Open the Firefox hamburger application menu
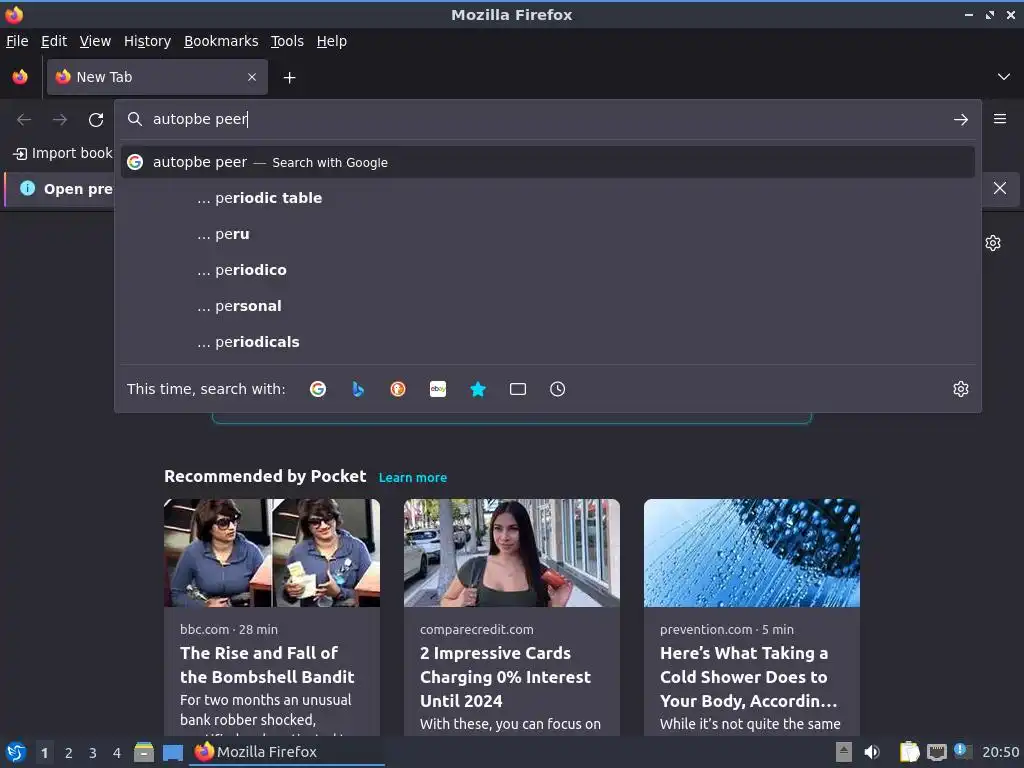The image size is (1024, 768). (x=1000, y=119)
